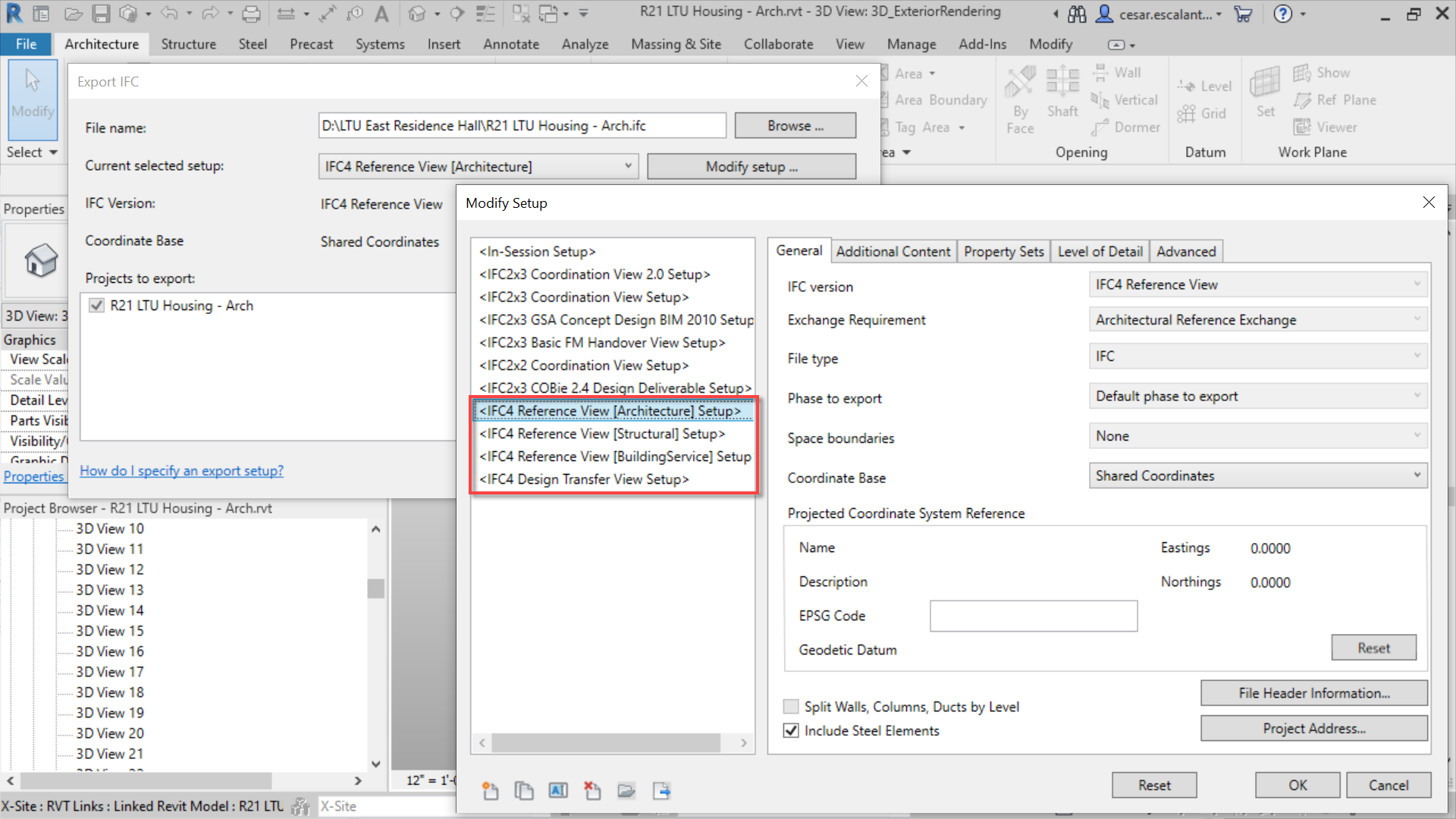1456x819 pixels.
Task: Open the Phase to export dropdown
Action: point(1258,396)
